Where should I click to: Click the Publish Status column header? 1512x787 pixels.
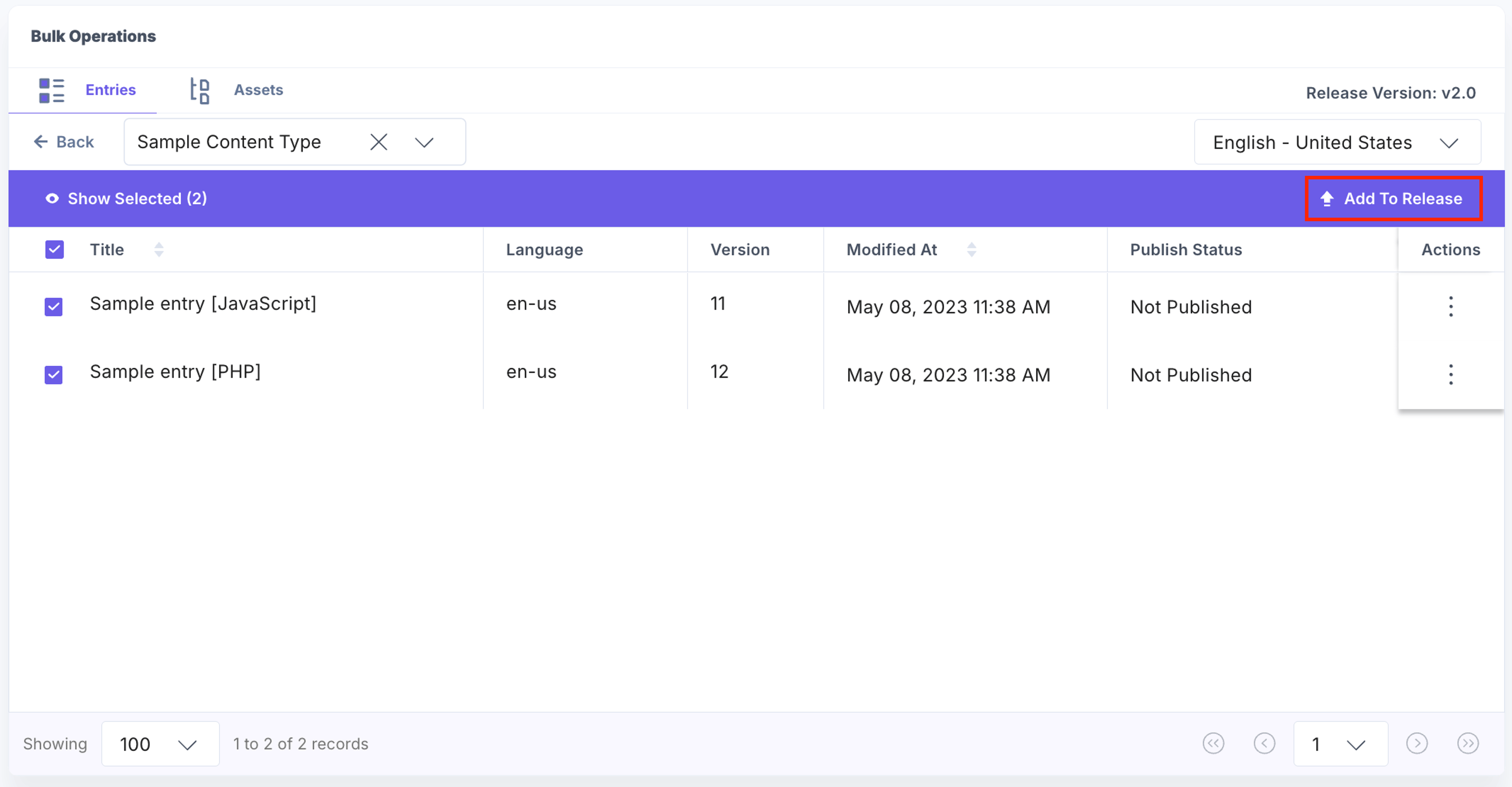click(x=1186, y=250)
